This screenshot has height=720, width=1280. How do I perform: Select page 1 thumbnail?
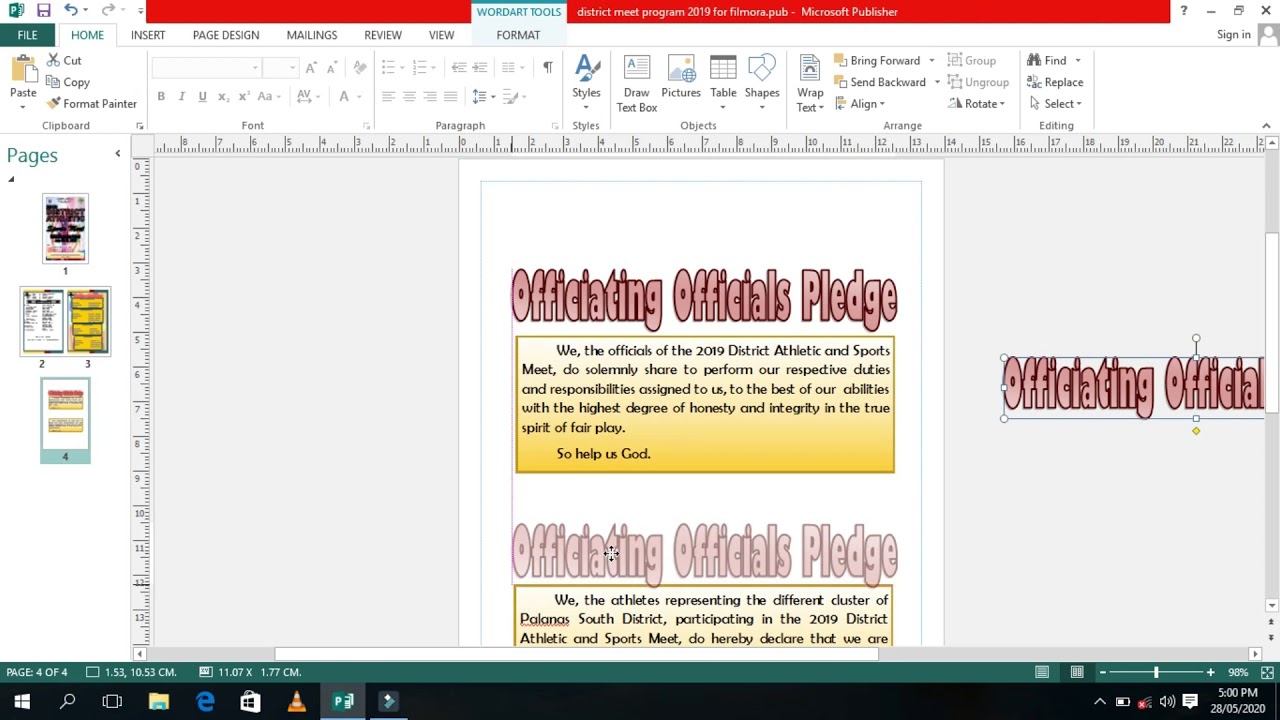[65, 228]
